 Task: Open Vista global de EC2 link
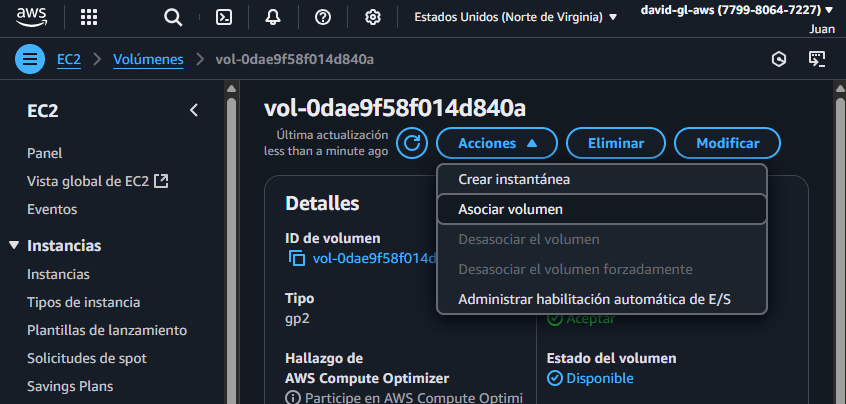98,181
